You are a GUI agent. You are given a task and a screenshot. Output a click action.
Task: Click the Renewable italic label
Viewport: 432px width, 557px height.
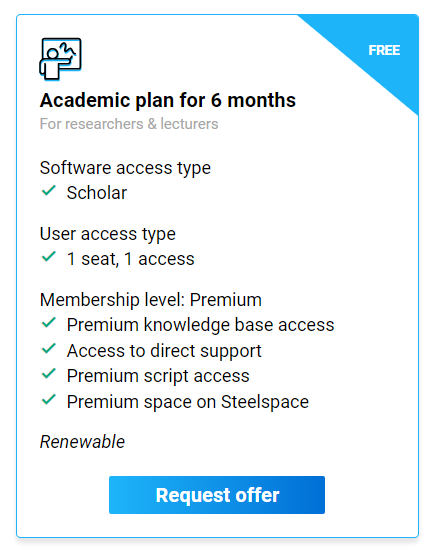pyautogui.click(x=82, y=442)
